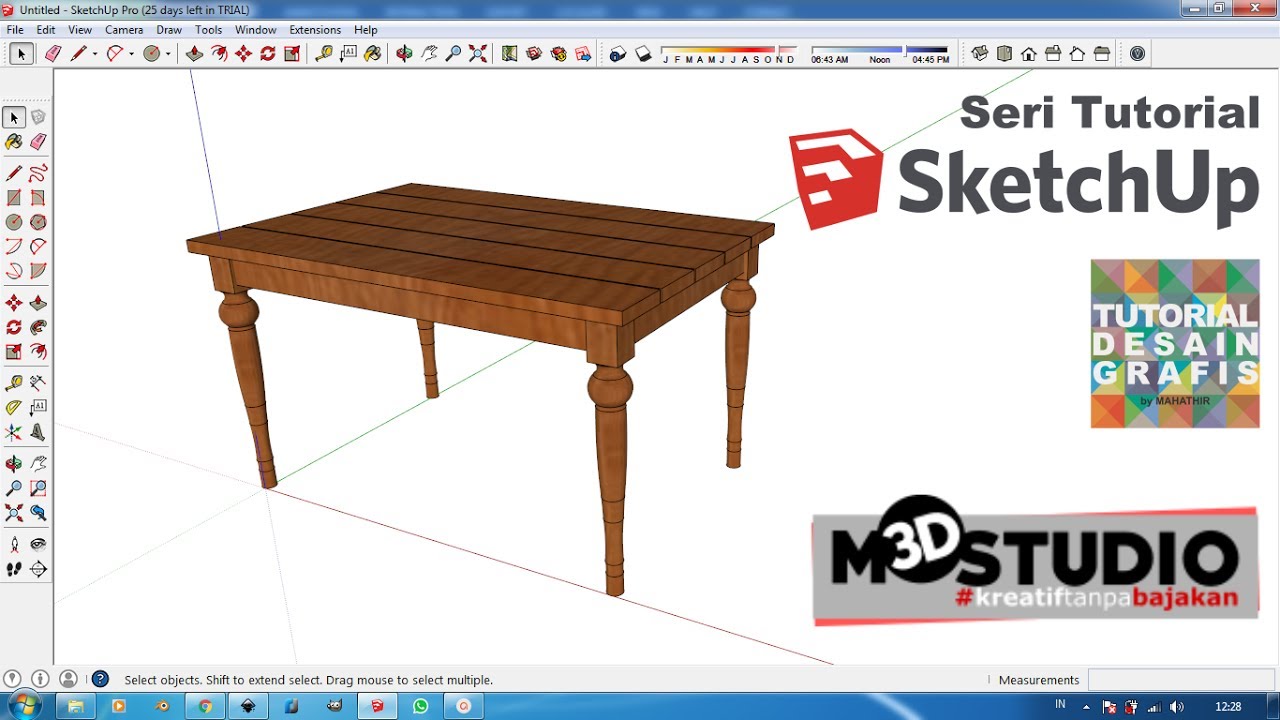
Task: Open the Window menu
Action: point(256,30)
